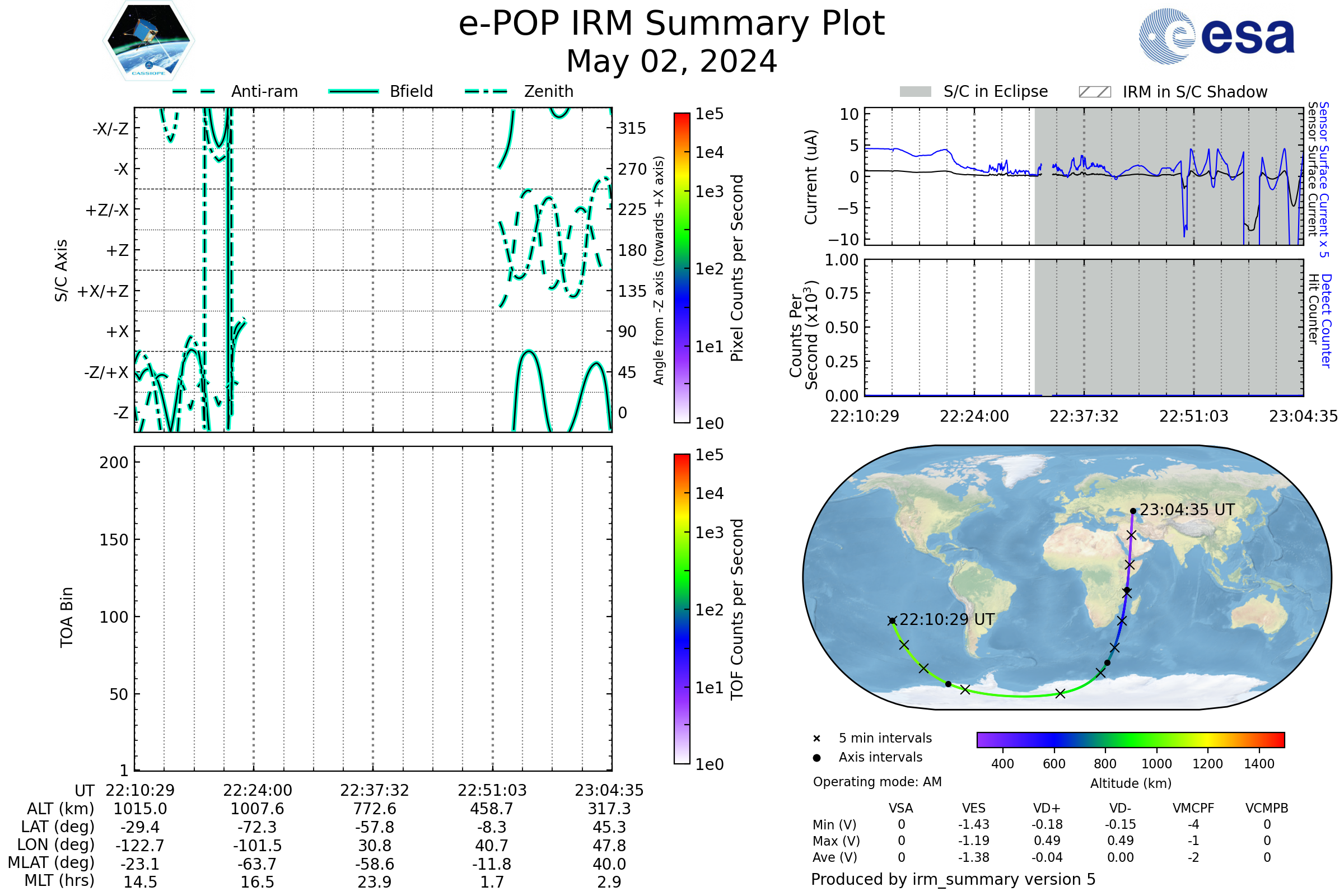The width and height of the screenshot is (1344, 896).
Task: Click the e-POP IRM Summary Plot title
Action: click(x=671, y=24)
